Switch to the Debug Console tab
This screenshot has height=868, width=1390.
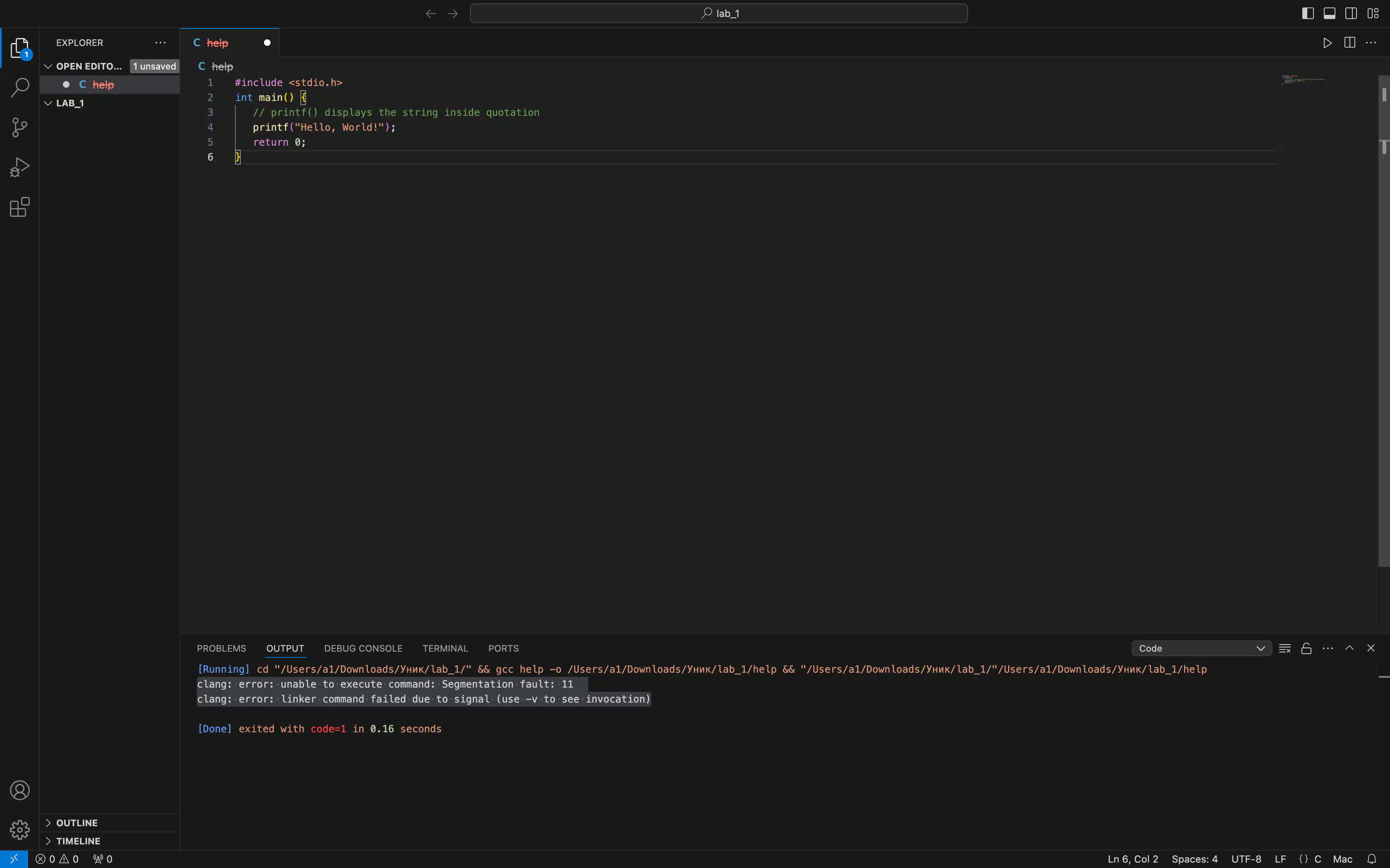pos(363,648)
